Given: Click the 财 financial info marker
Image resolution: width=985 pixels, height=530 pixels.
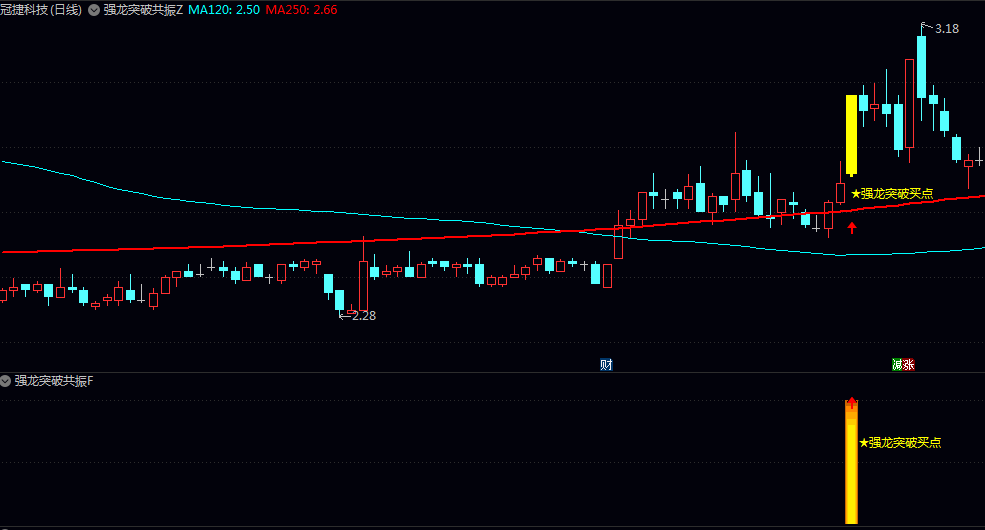Looking at the screenshot, I should tap(606, 364).
